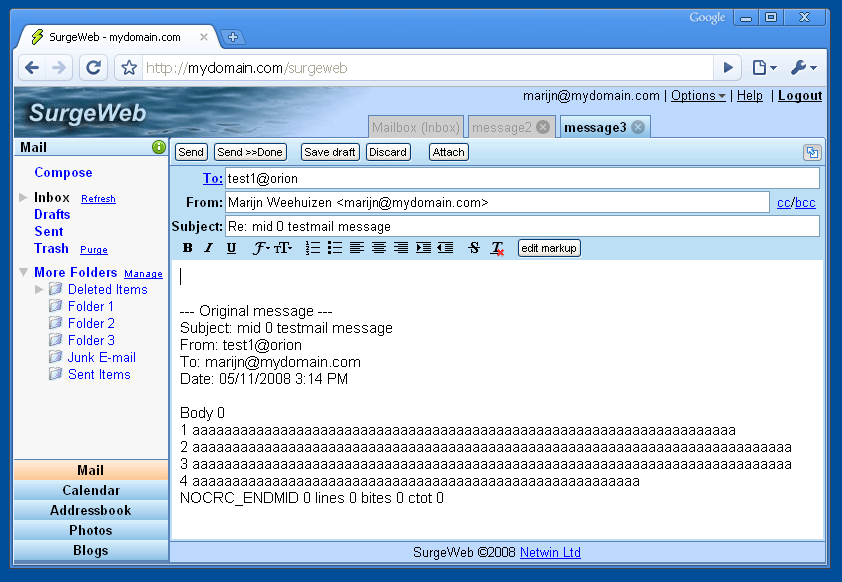
Task: Click the remove formatting icon
Action: tap(497, 248)
